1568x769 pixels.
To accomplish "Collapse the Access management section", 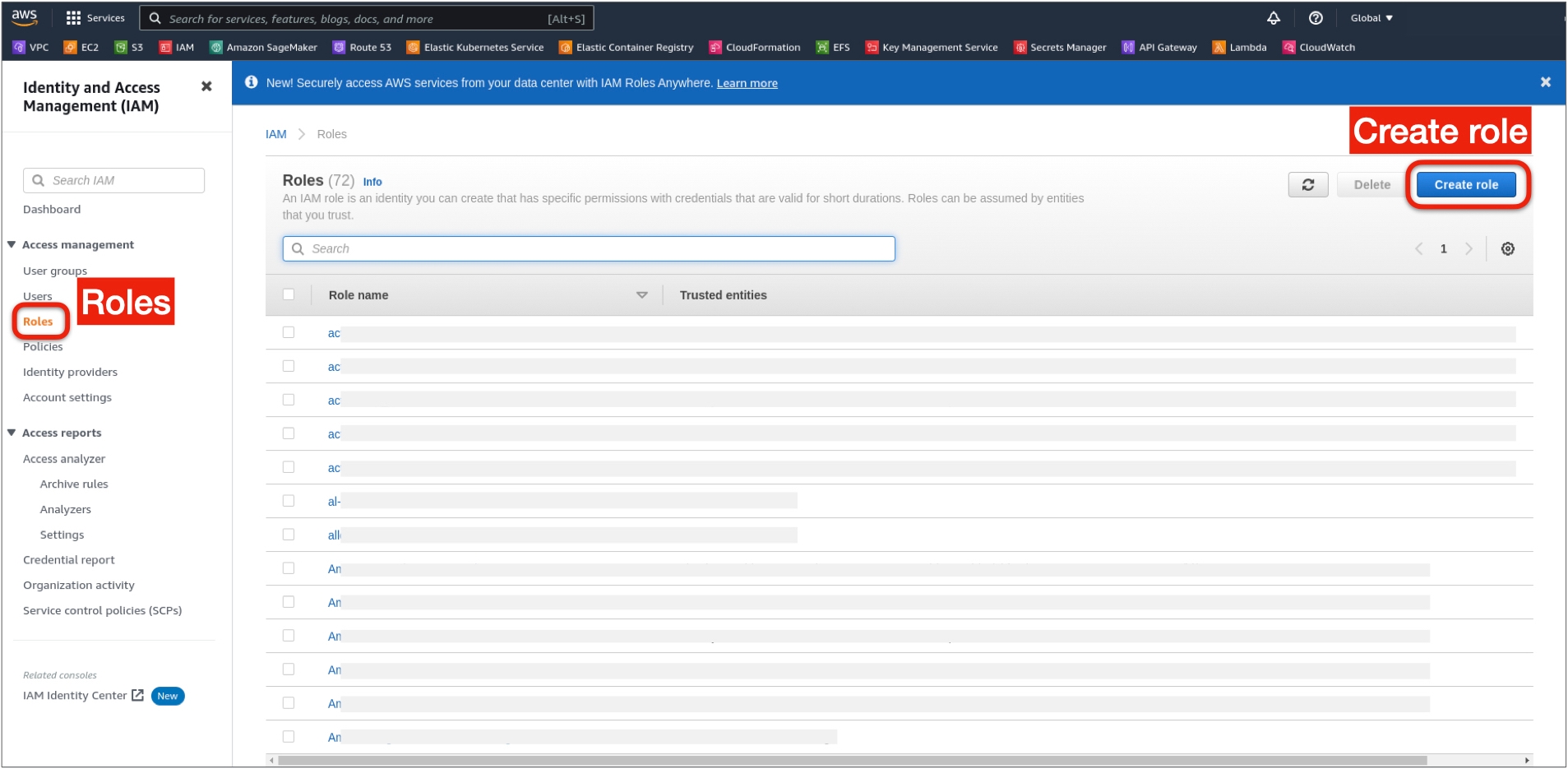I will [x=12, y=244].
